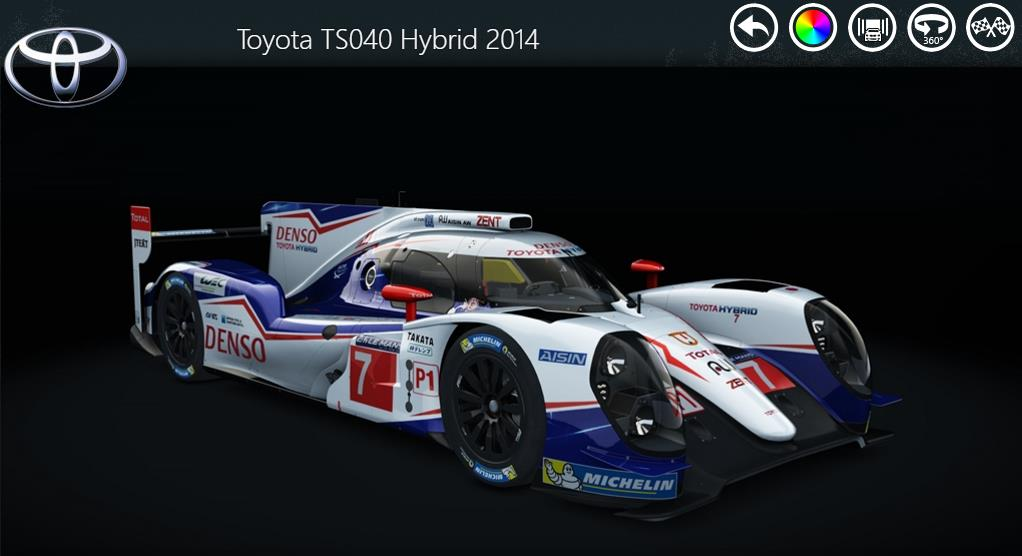
Task: Open the color wheel livery picker
Action: click(813, 27)
